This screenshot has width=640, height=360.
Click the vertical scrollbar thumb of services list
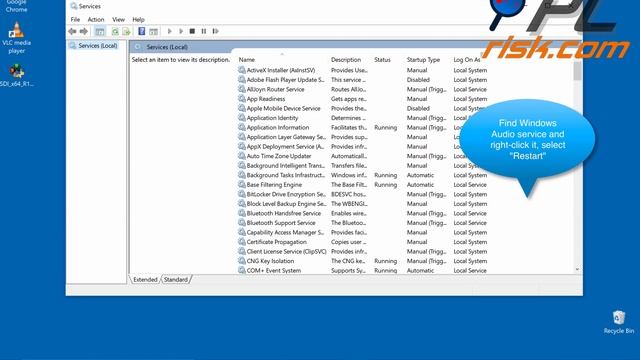coord(577,71)
